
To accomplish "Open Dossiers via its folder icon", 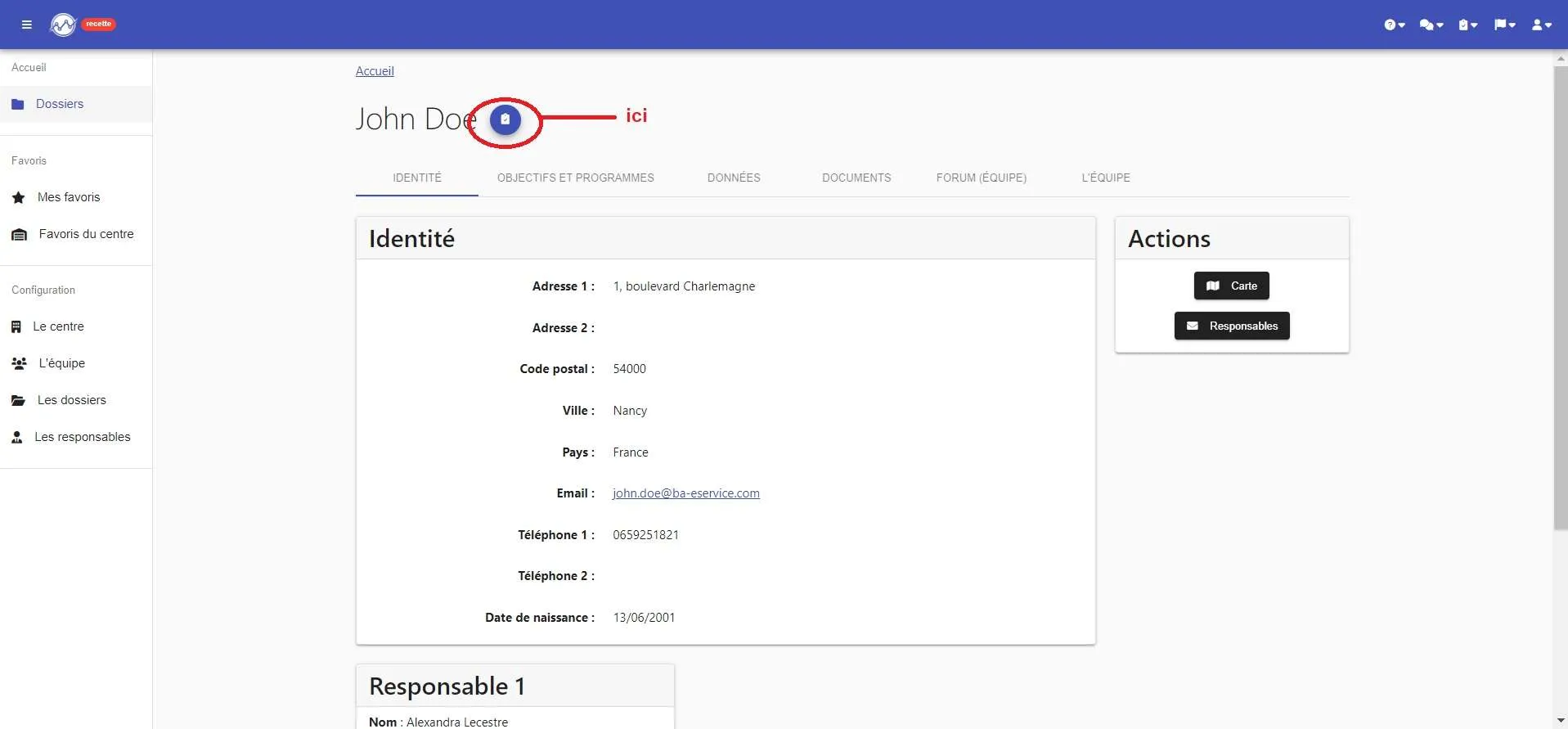I will click(18, 104).
